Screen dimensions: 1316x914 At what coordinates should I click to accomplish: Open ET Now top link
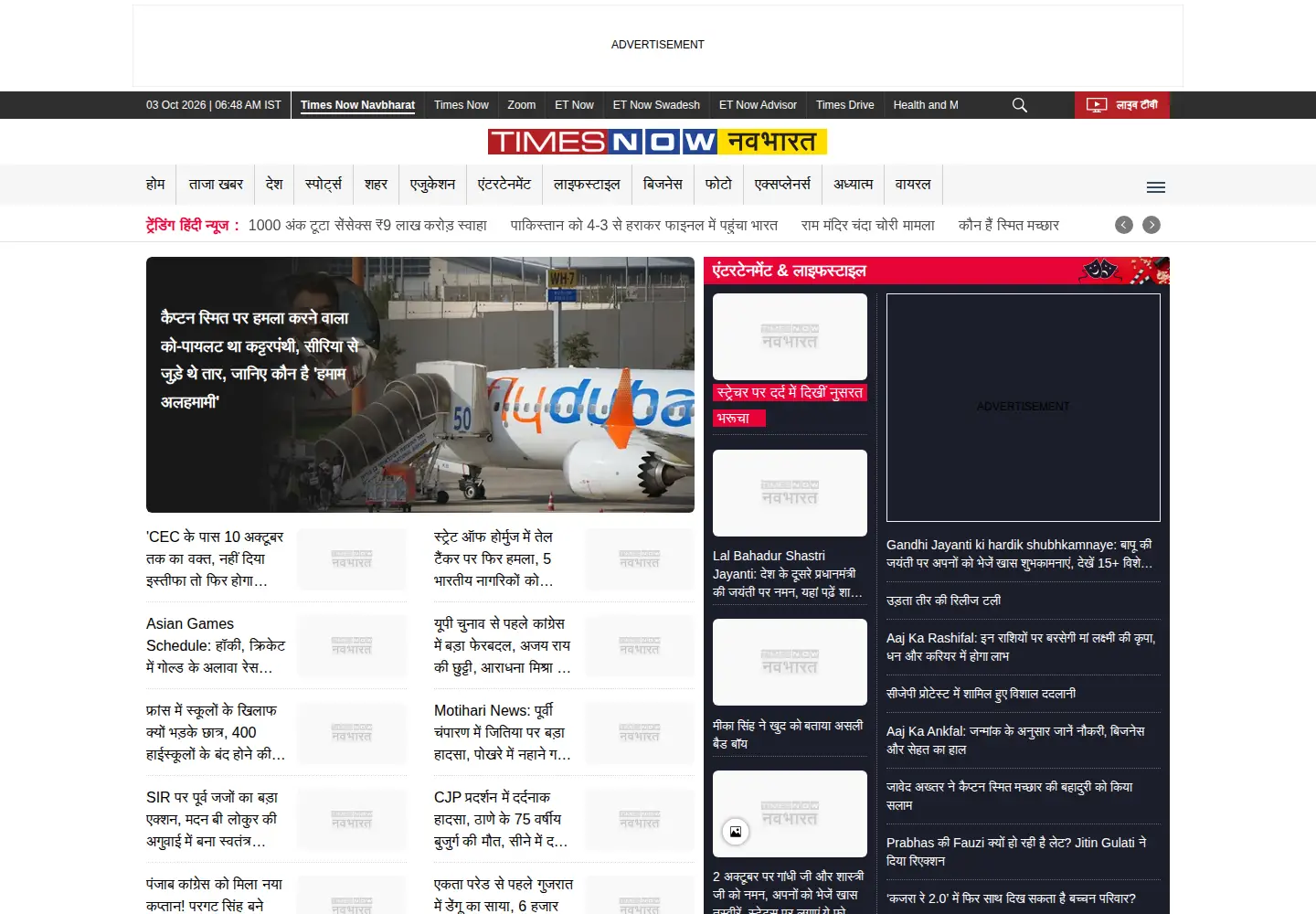coord(574,105)
